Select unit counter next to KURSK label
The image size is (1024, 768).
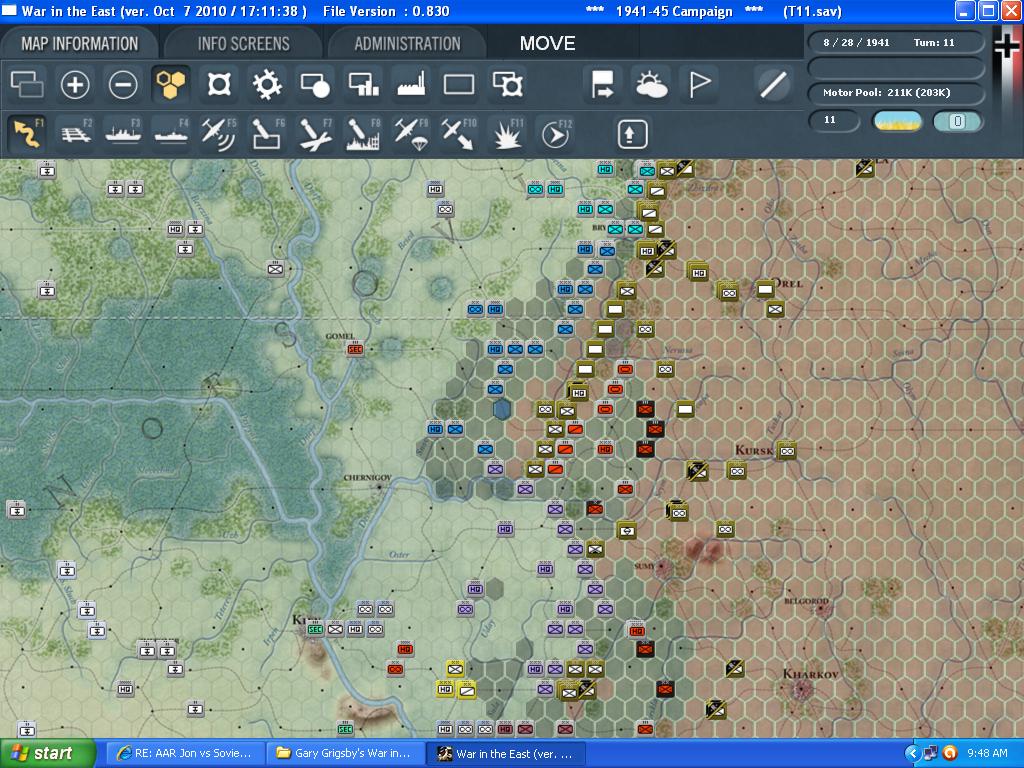[x=787, y=451]
